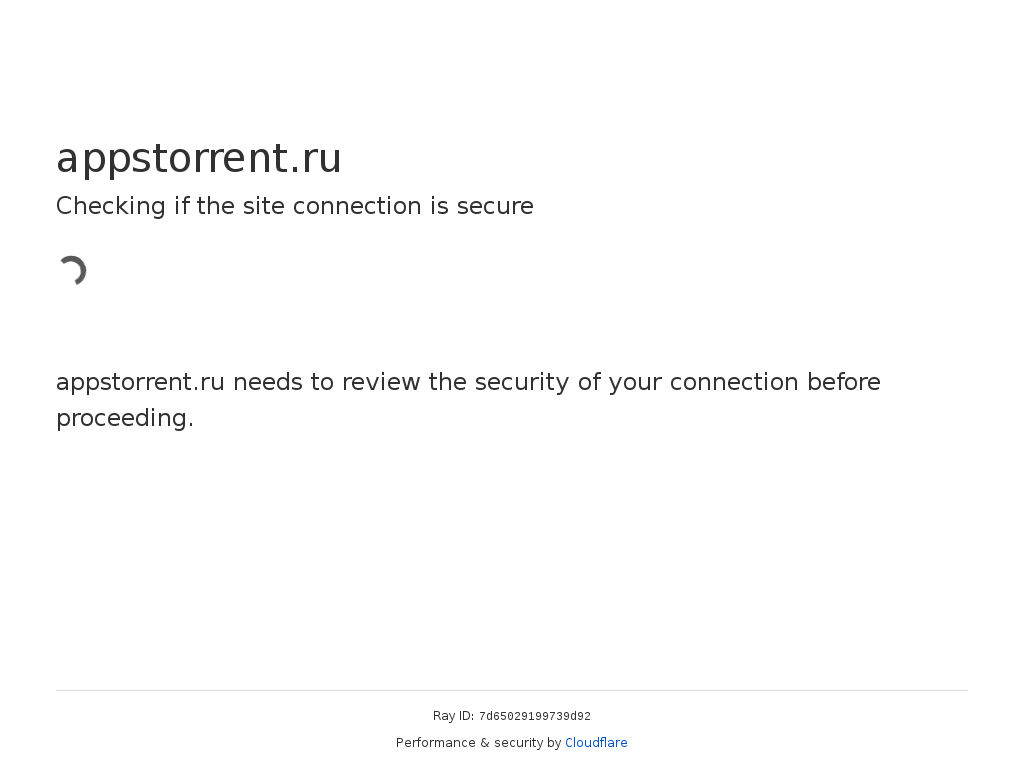Click the horizontal divider line above footer
1024x768 pixels.
point(512,690)
